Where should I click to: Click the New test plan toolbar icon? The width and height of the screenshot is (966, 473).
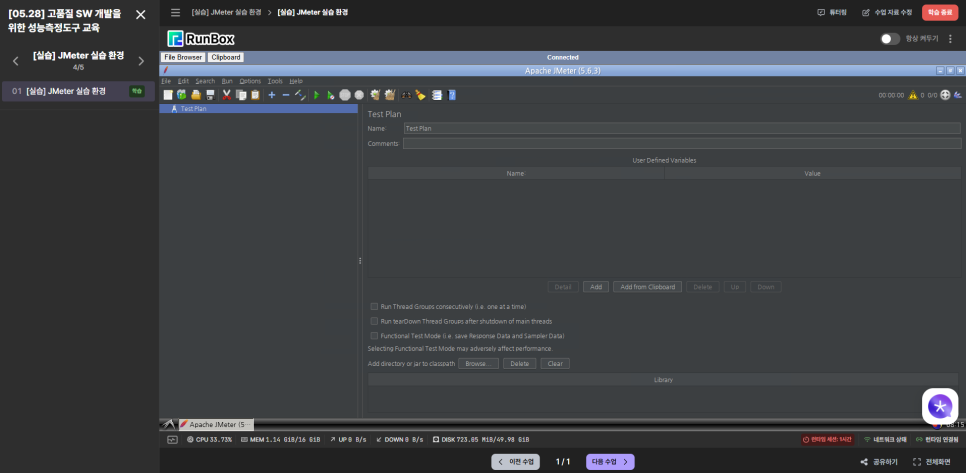pyautogui.click(x=168, y=95)
